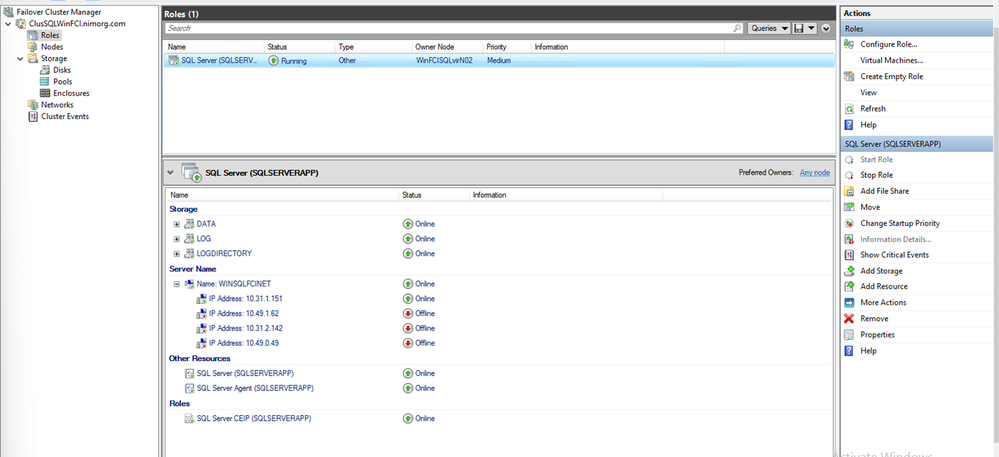Click the Refresh icon in Actions pane
The image size is (999, 457).
pyautogui.click(x=850, y=108)
